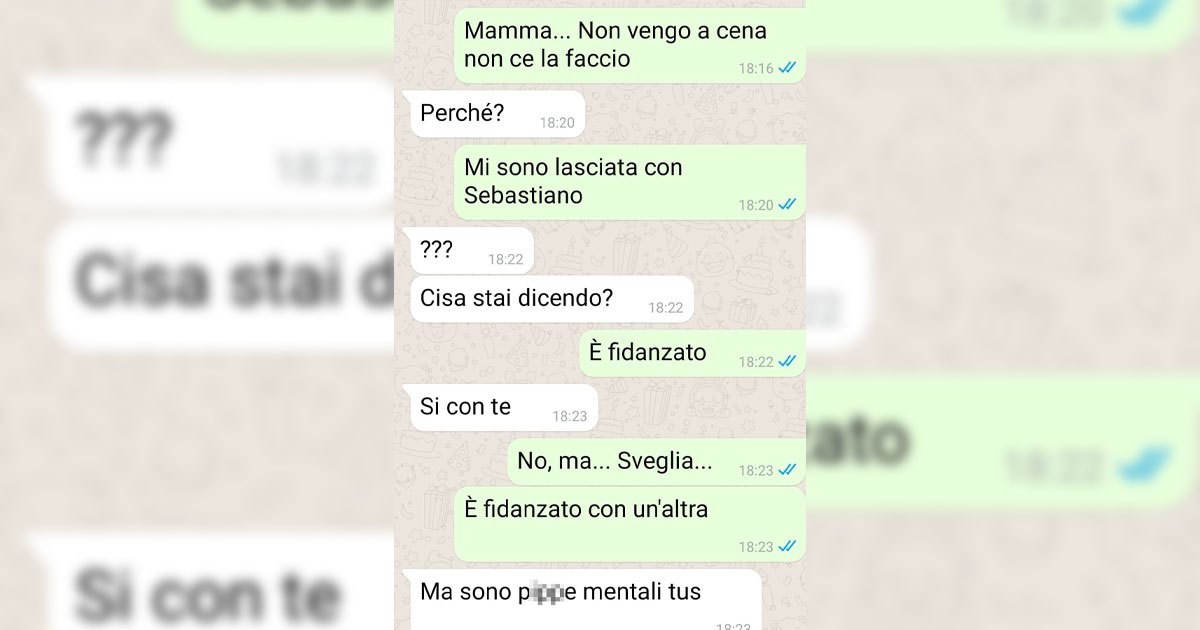The height and width of the screenshot is (630, 1200).
Task: Select the "È fidanzato con un'altra" message
Action: (629, 525)
